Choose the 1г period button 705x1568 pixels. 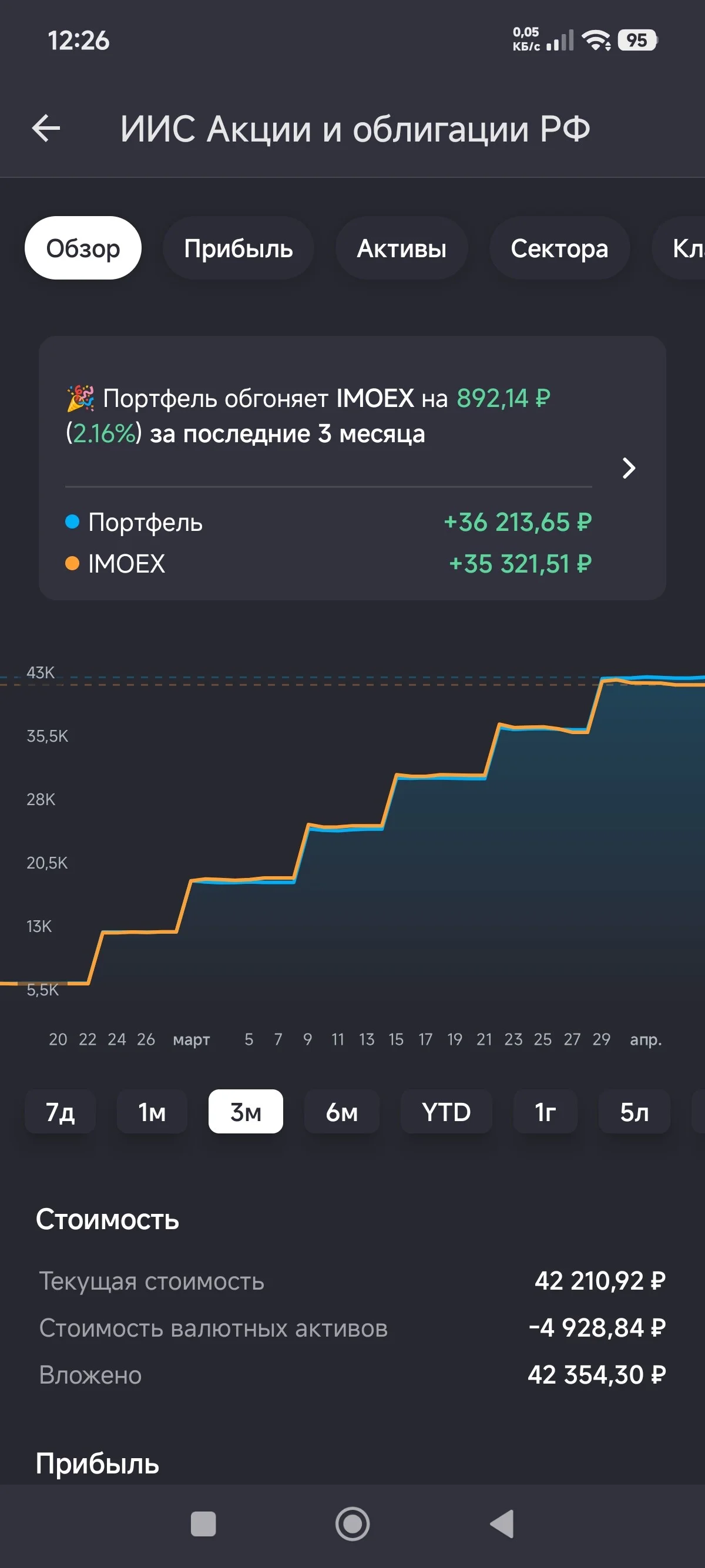click(545, 1112)
